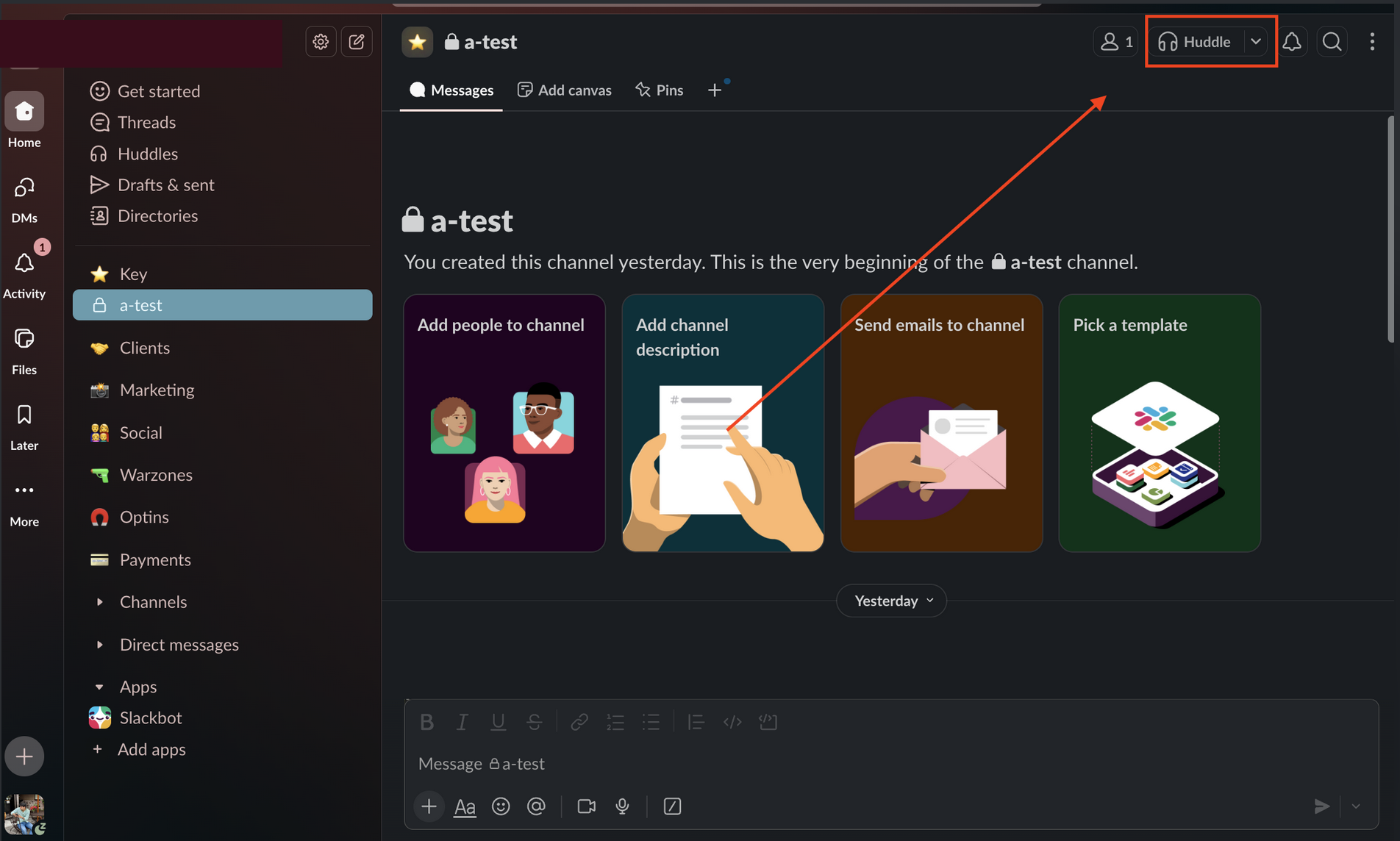Record audio clip with microphone icon
This screenshot has width=1400, height=841.
coord(622,806)
